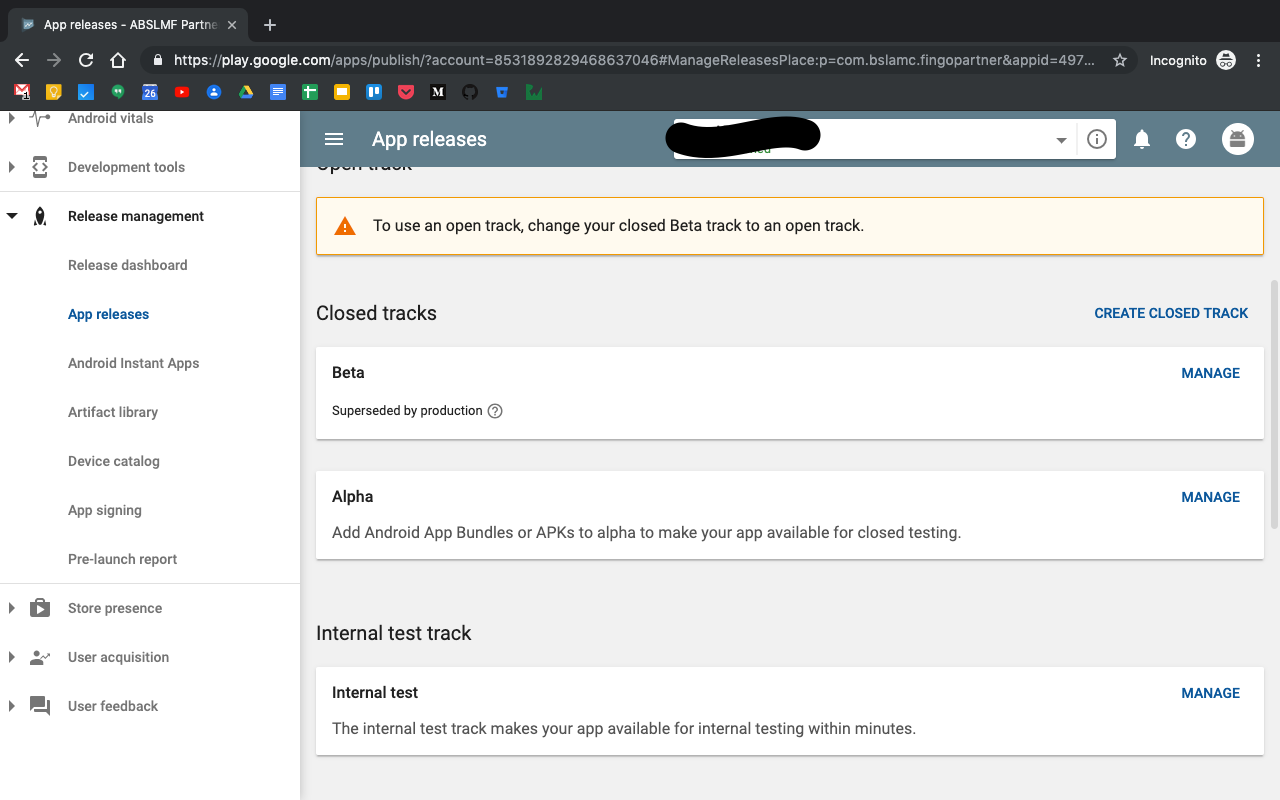1280x800 pixels.
Task: Open the Google Keep bookmark
Action: [x=54, y=92]
